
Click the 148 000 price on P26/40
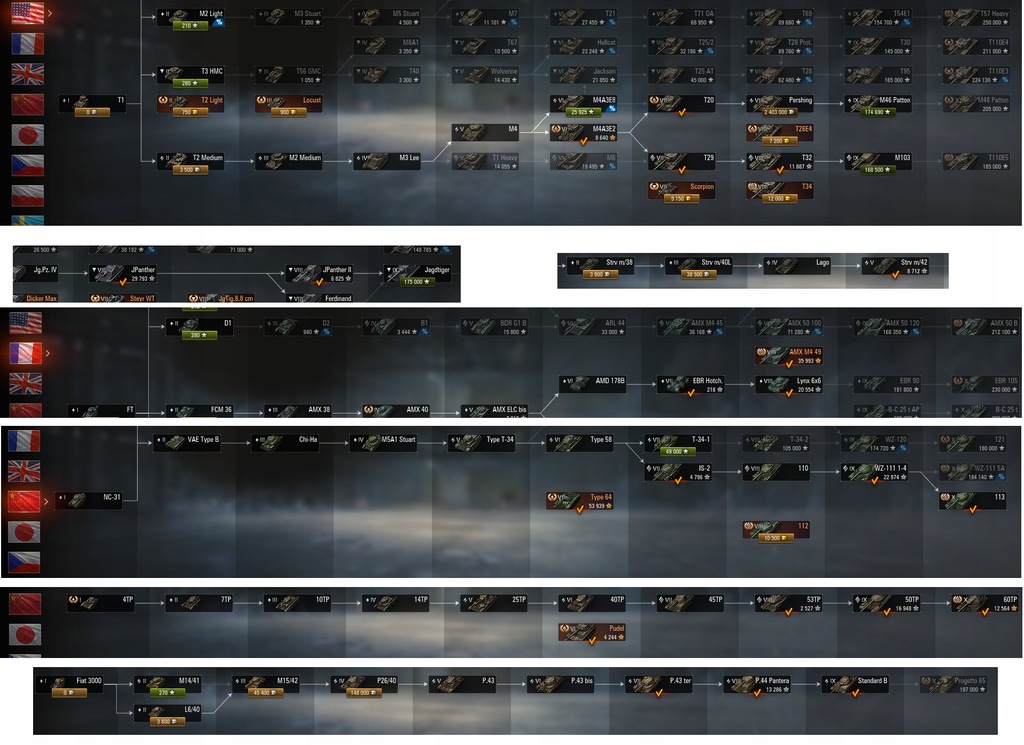pos(364,693)
